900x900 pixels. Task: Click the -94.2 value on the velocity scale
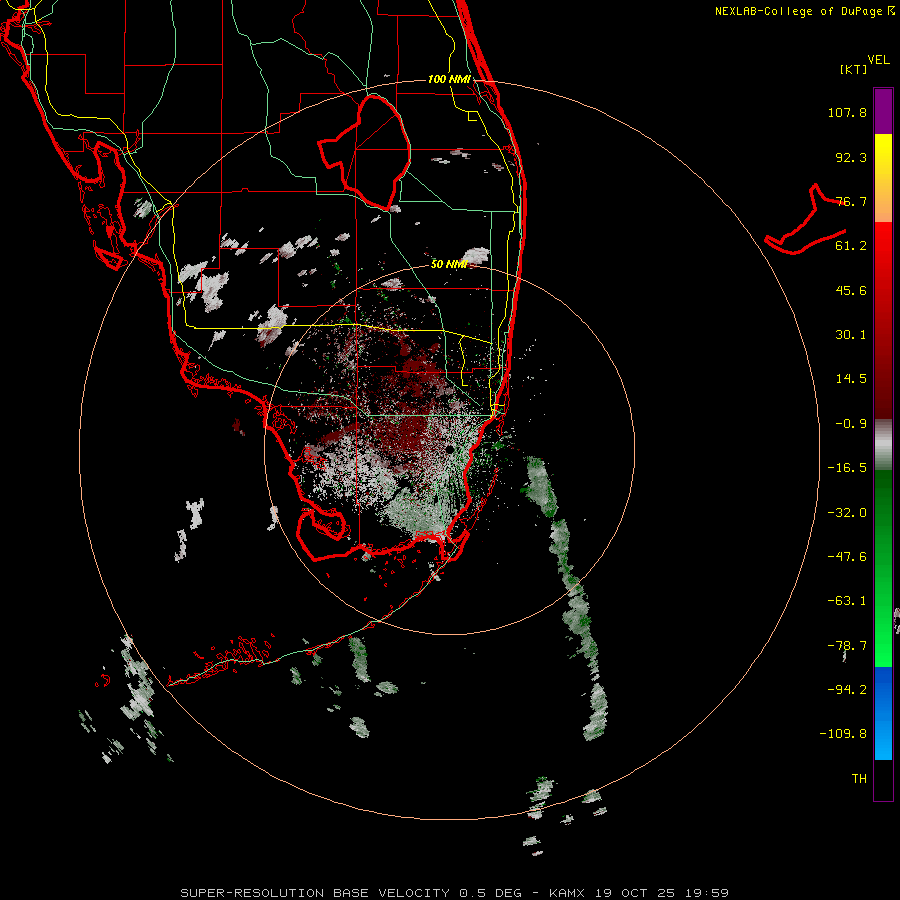847,690
